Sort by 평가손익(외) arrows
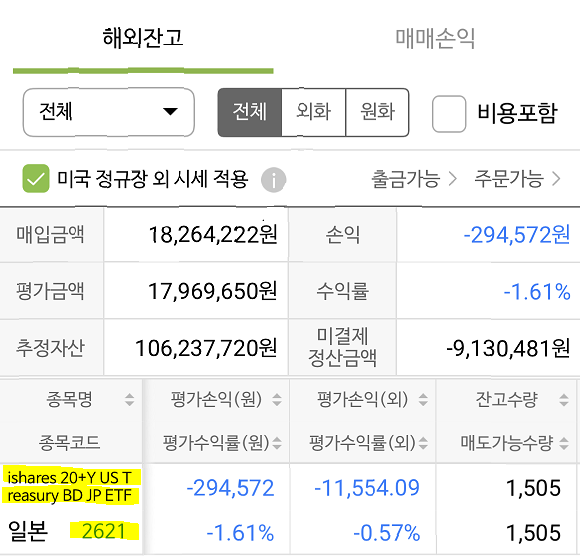The width and height of the screenshot is (580, 556). [423, 400]
